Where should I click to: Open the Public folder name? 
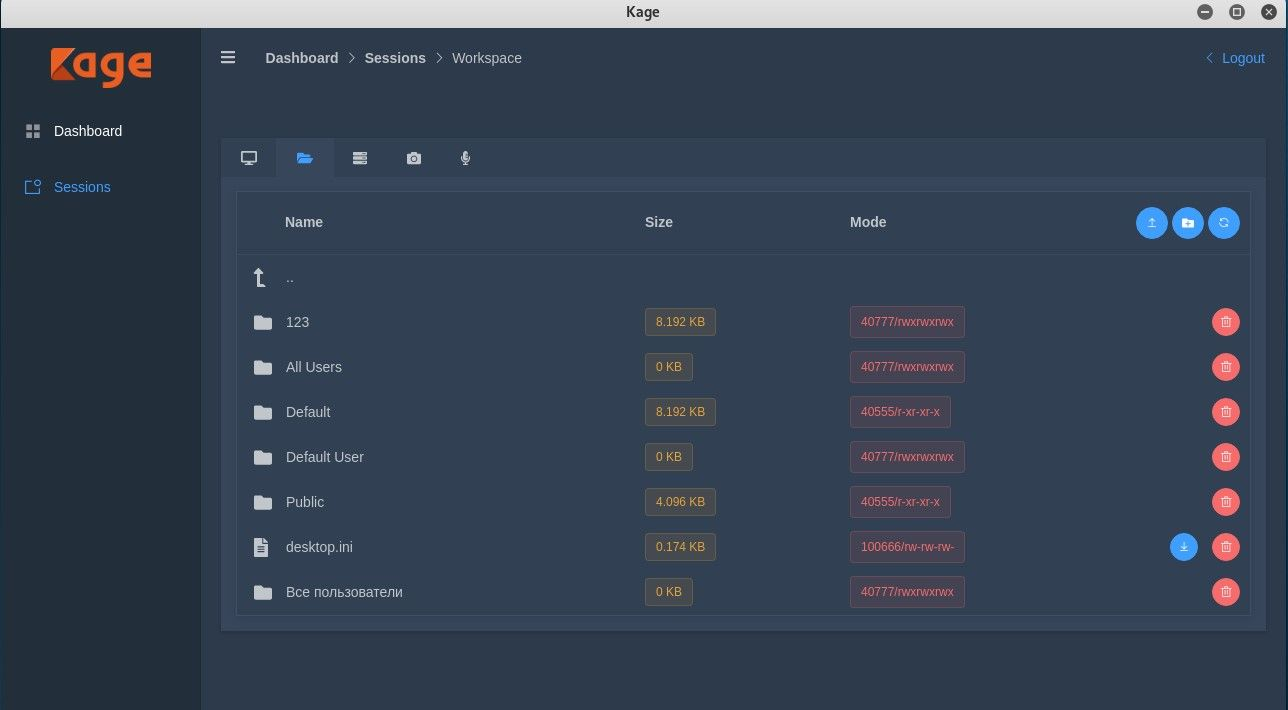coord(305,502)
